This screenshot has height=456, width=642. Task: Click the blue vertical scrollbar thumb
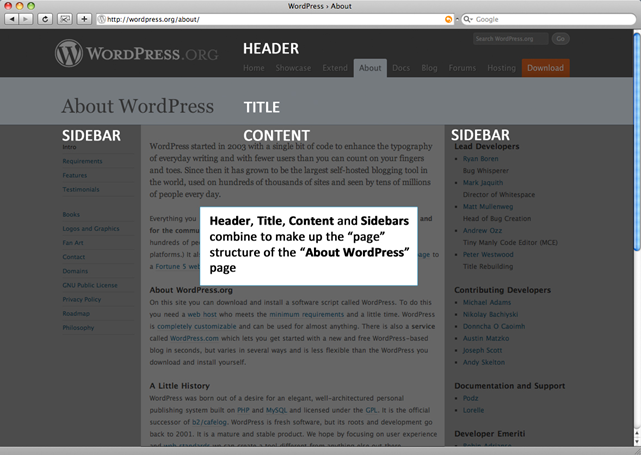(637, 141)
